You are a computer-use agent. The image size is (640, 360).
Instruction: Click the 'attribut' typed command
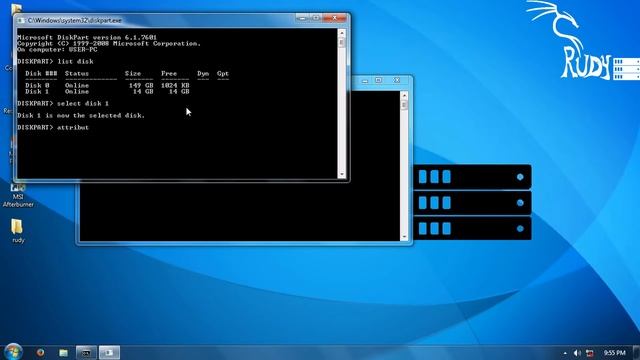[x=73, y=127]
